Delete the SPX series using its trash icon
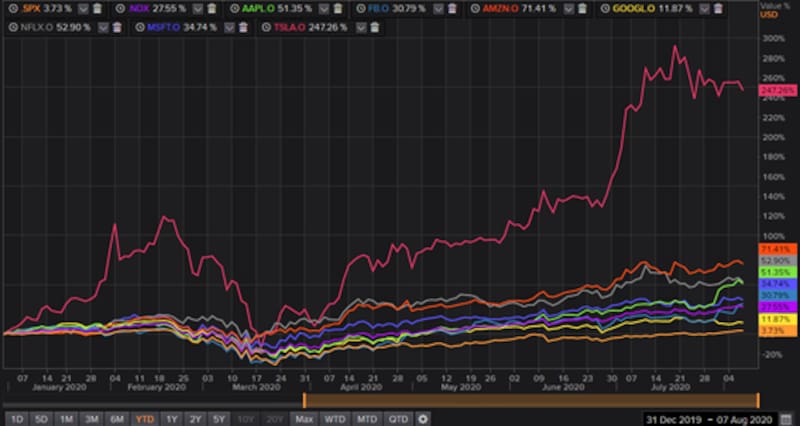Viewport: 800px width, 426px height. tap(96, 8)
